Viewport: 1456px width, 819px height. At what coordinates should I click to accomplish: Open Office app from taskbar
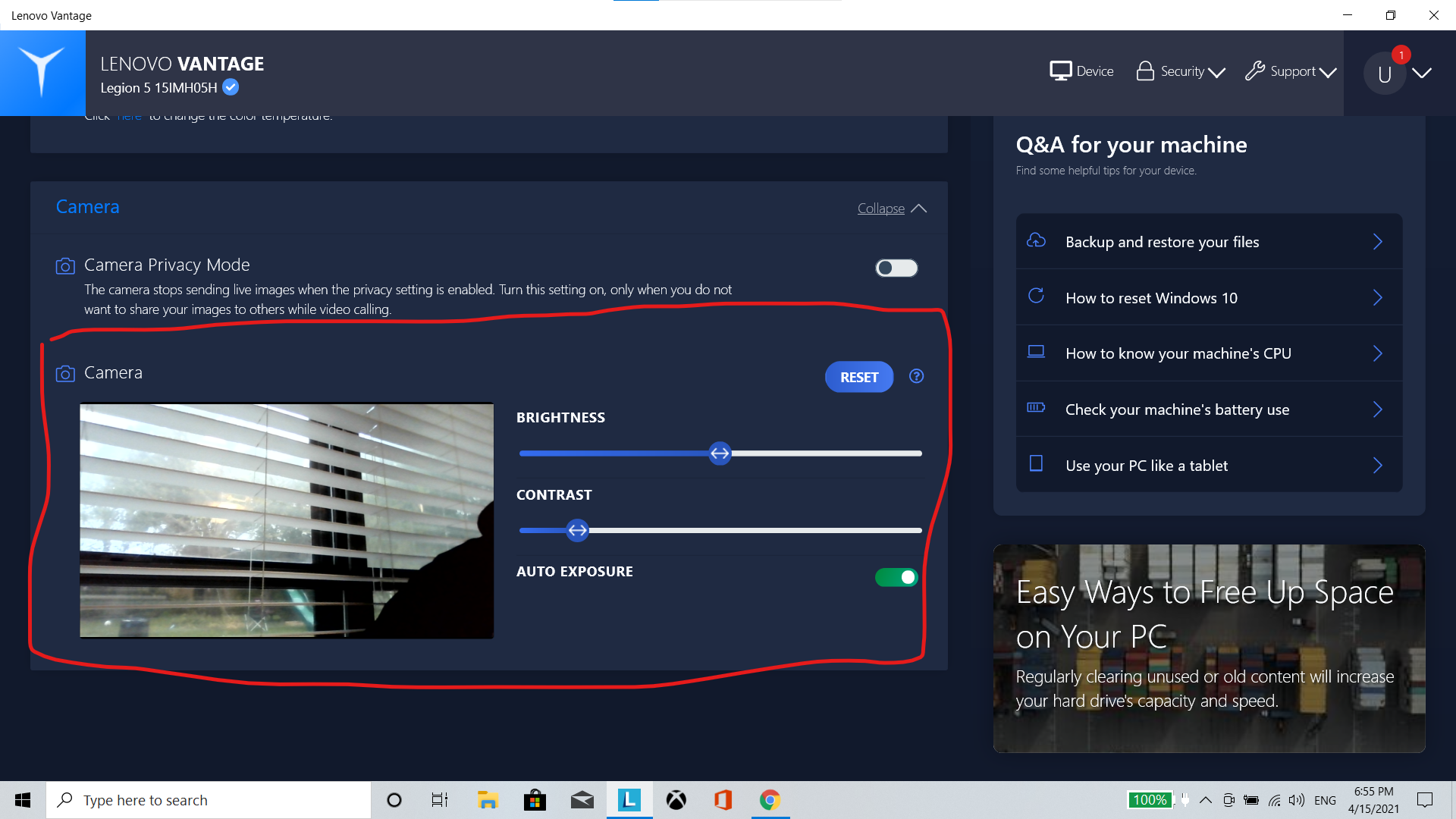coord(723,800)
